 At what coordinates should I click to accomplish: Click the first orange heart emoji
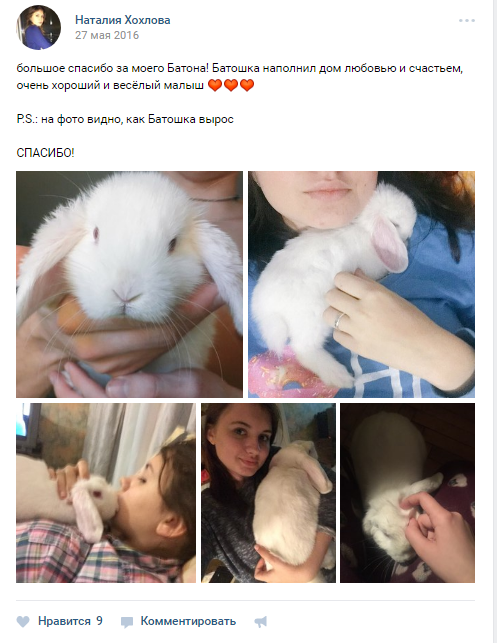click(215, 85)
